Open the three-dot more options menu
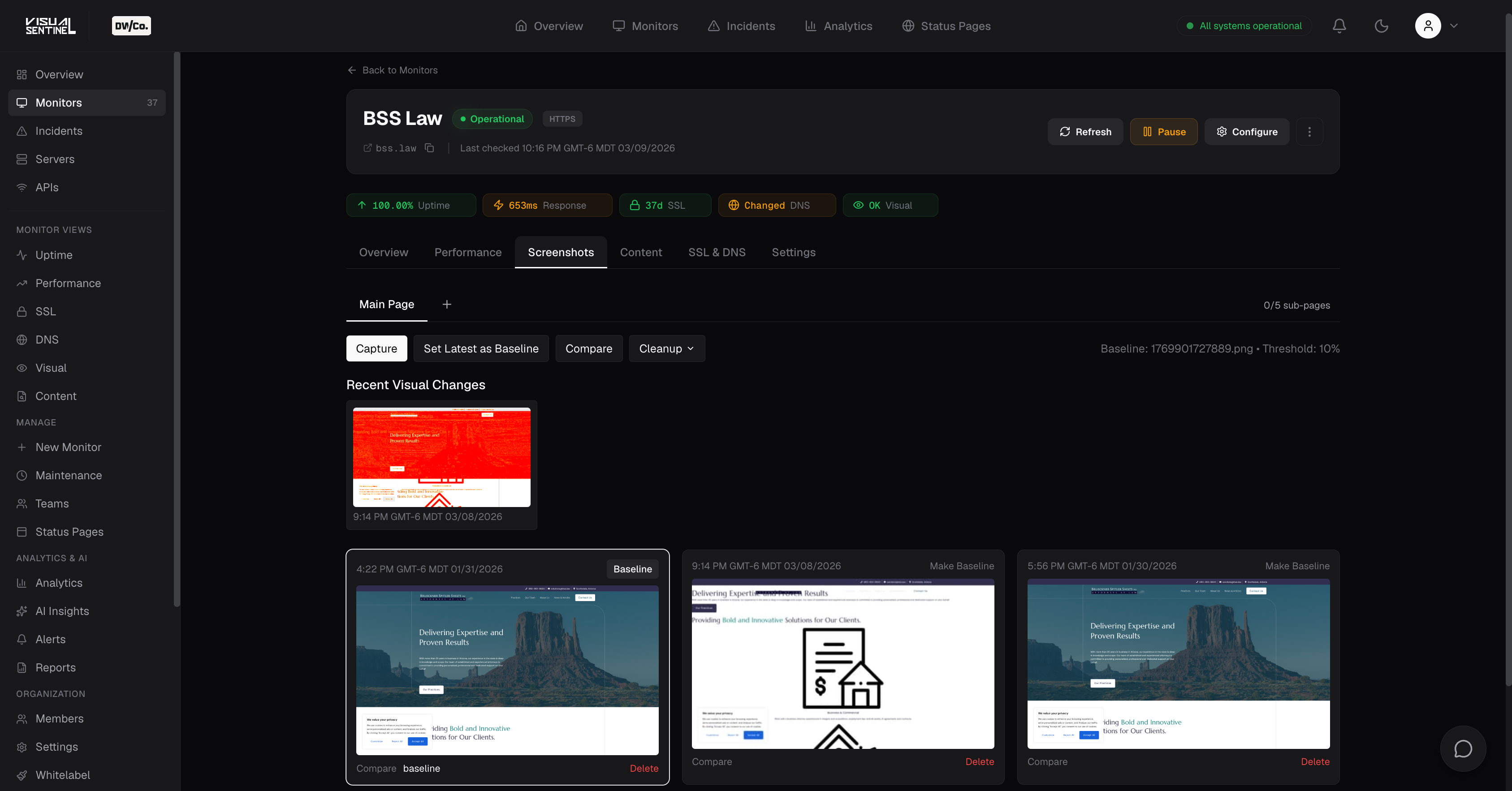The image size is (1512, 791). pos(1309,131)
